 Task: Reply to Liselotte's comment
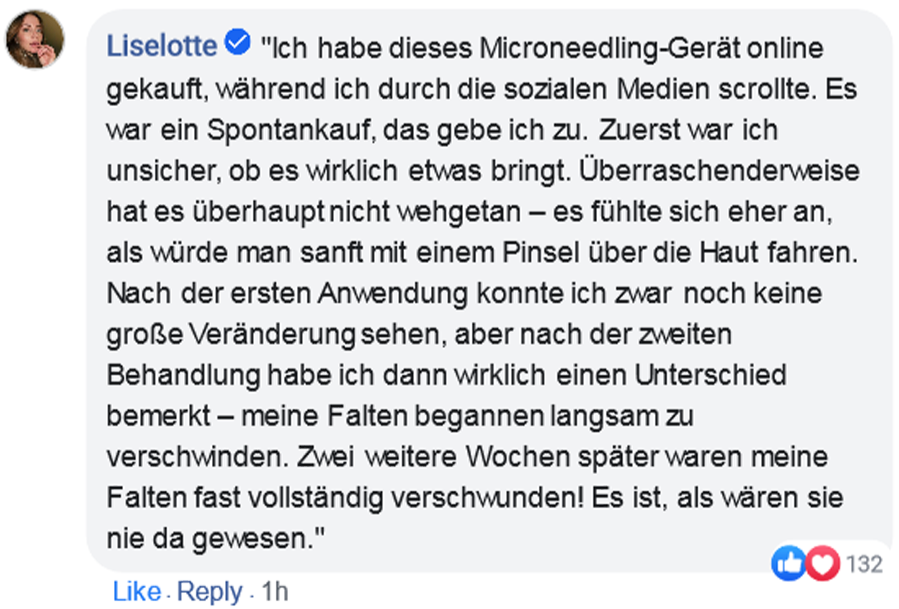(x=209, y=591)
